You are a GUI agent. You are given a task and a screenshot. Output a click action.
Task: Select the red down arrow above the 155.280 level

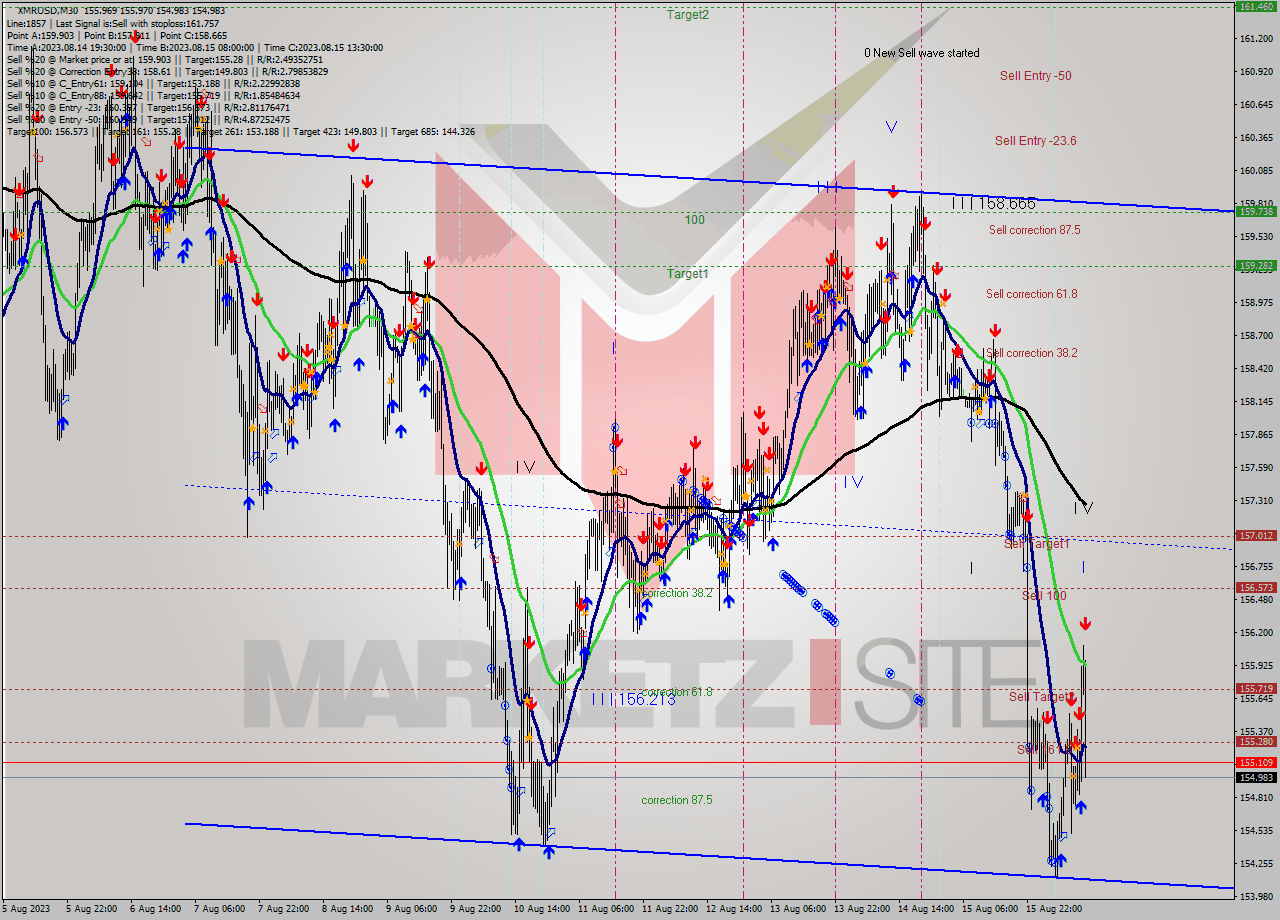[1078, 714]
